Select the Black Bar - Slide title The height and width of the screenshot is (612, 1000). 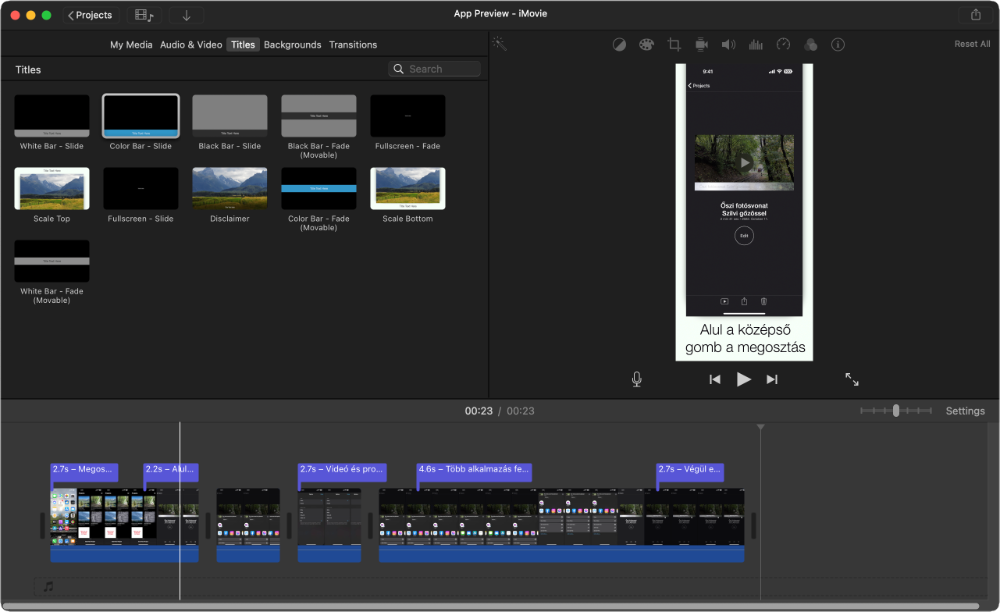click(x=230, y=116)
